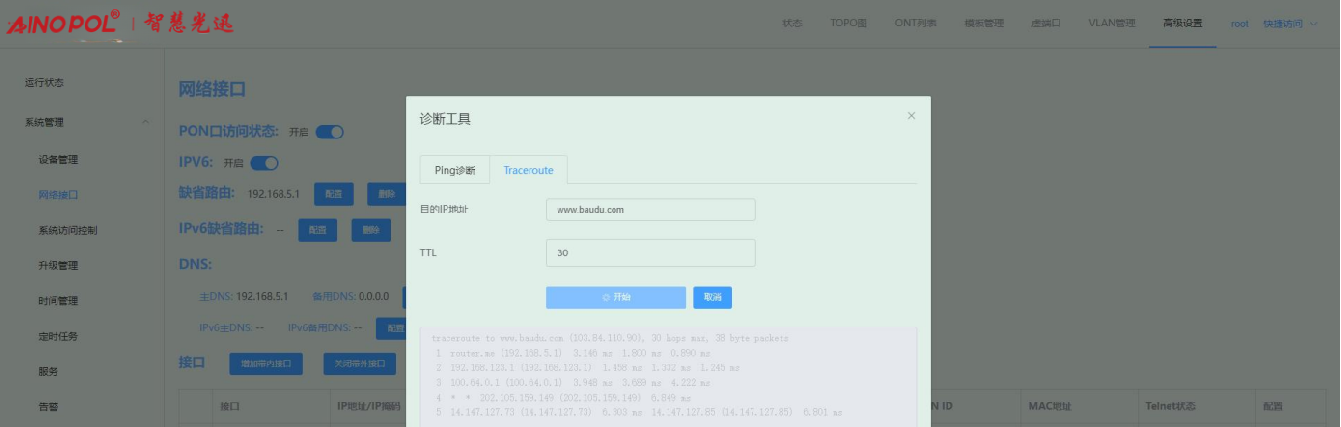Disable the IPV6 switch

pos(264,163)
